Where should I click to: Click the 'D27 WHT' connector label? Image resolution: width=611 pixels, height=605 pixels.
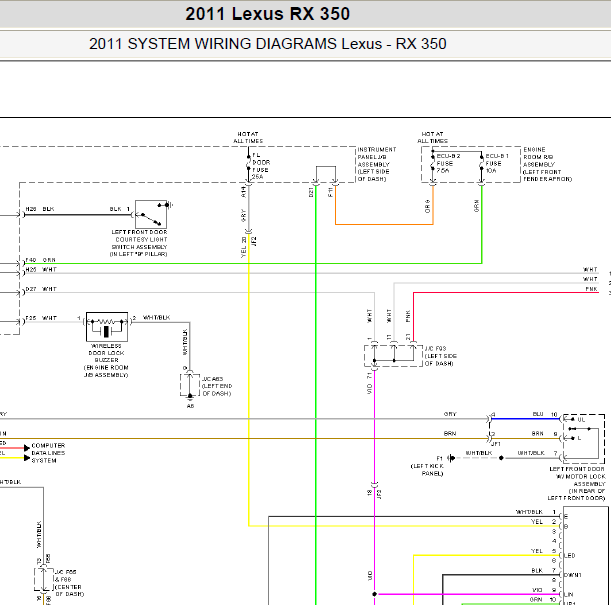41,289
